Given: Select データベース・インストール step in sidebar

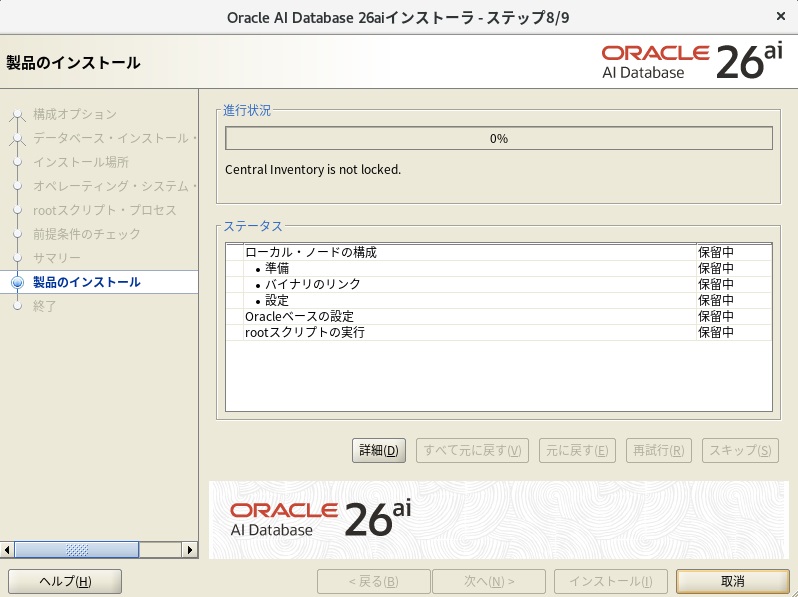Looking at the screenshot, I should (115, 138).
